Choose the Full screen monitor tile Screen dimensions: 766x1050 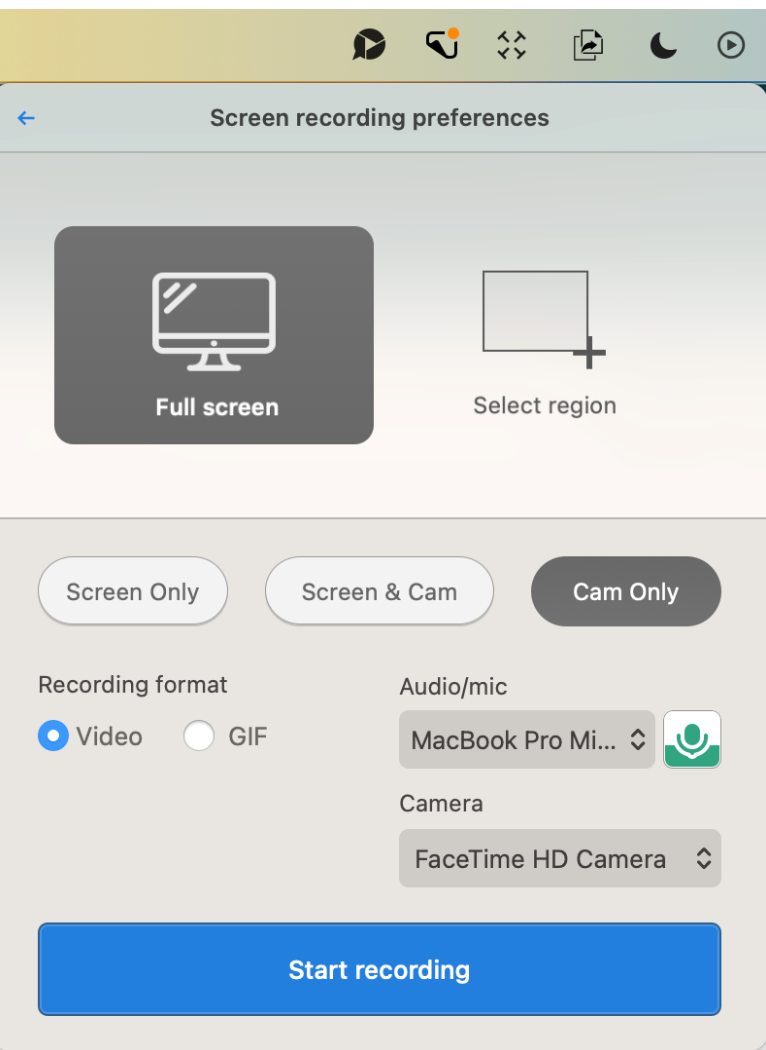pos(214,335)
